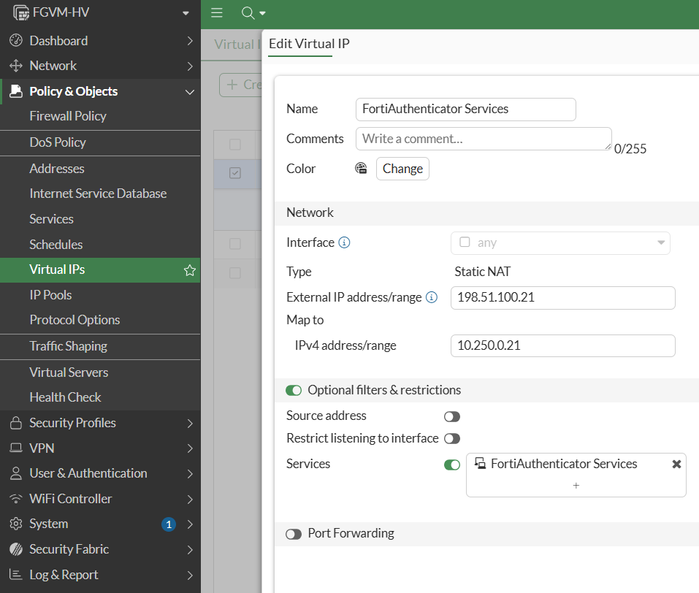Image resolution: width=699 pixels, height=593 pixels.
Task: Enable the Source address toggle
Action: point(452,416)
